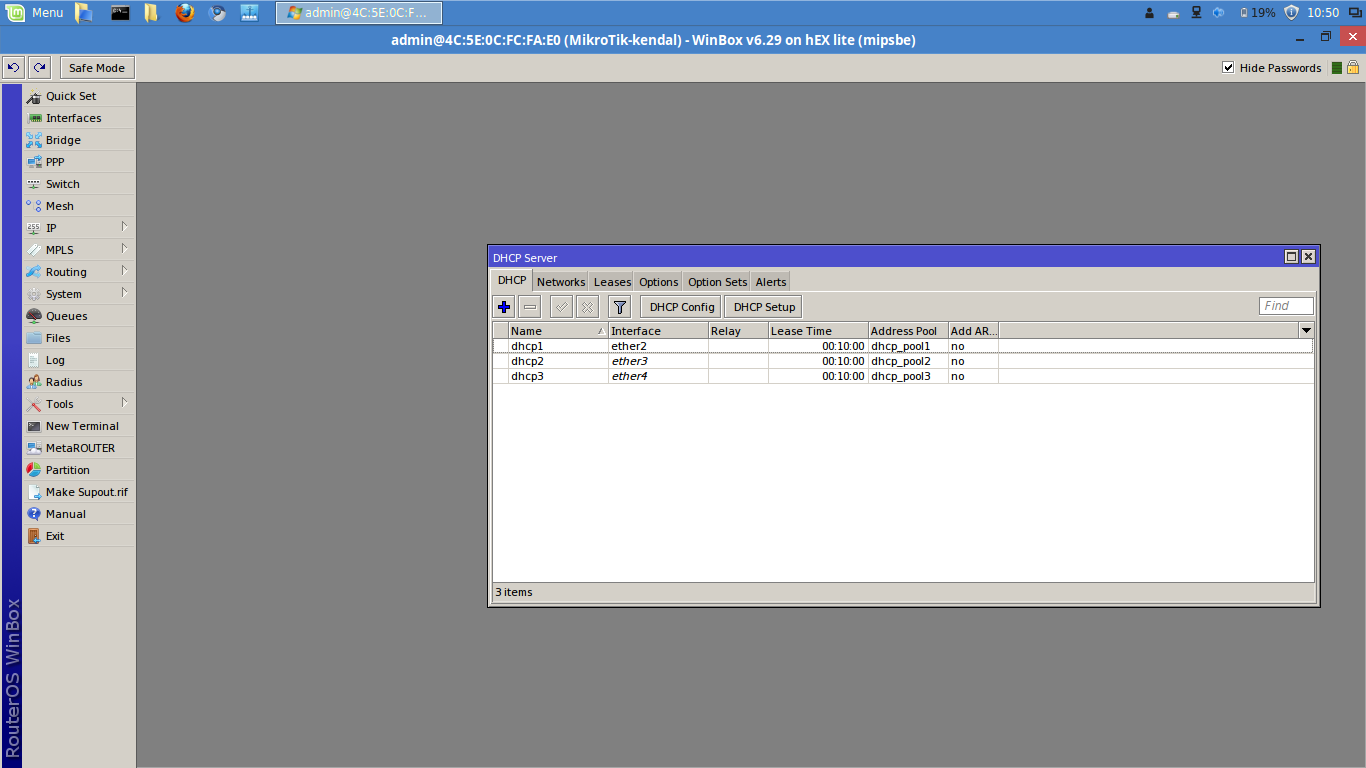Expand the Tools submenu arrow

coord(125,403)
